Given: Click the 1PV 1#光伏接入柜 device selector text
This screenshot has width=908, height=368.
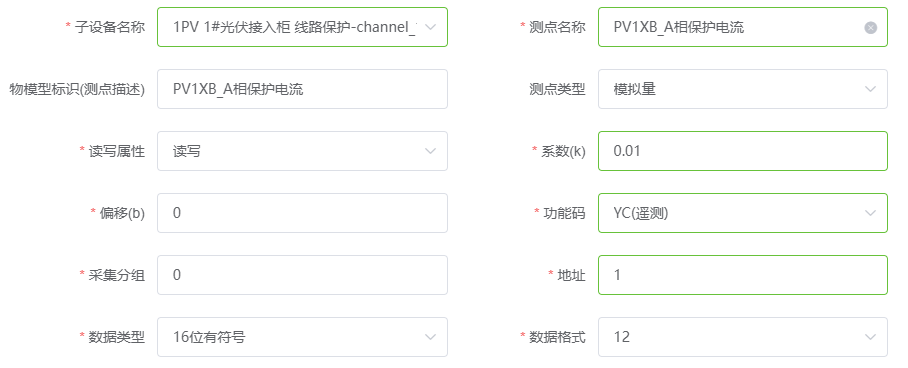Looking at the screenshot, I should [x=295, y=27].
